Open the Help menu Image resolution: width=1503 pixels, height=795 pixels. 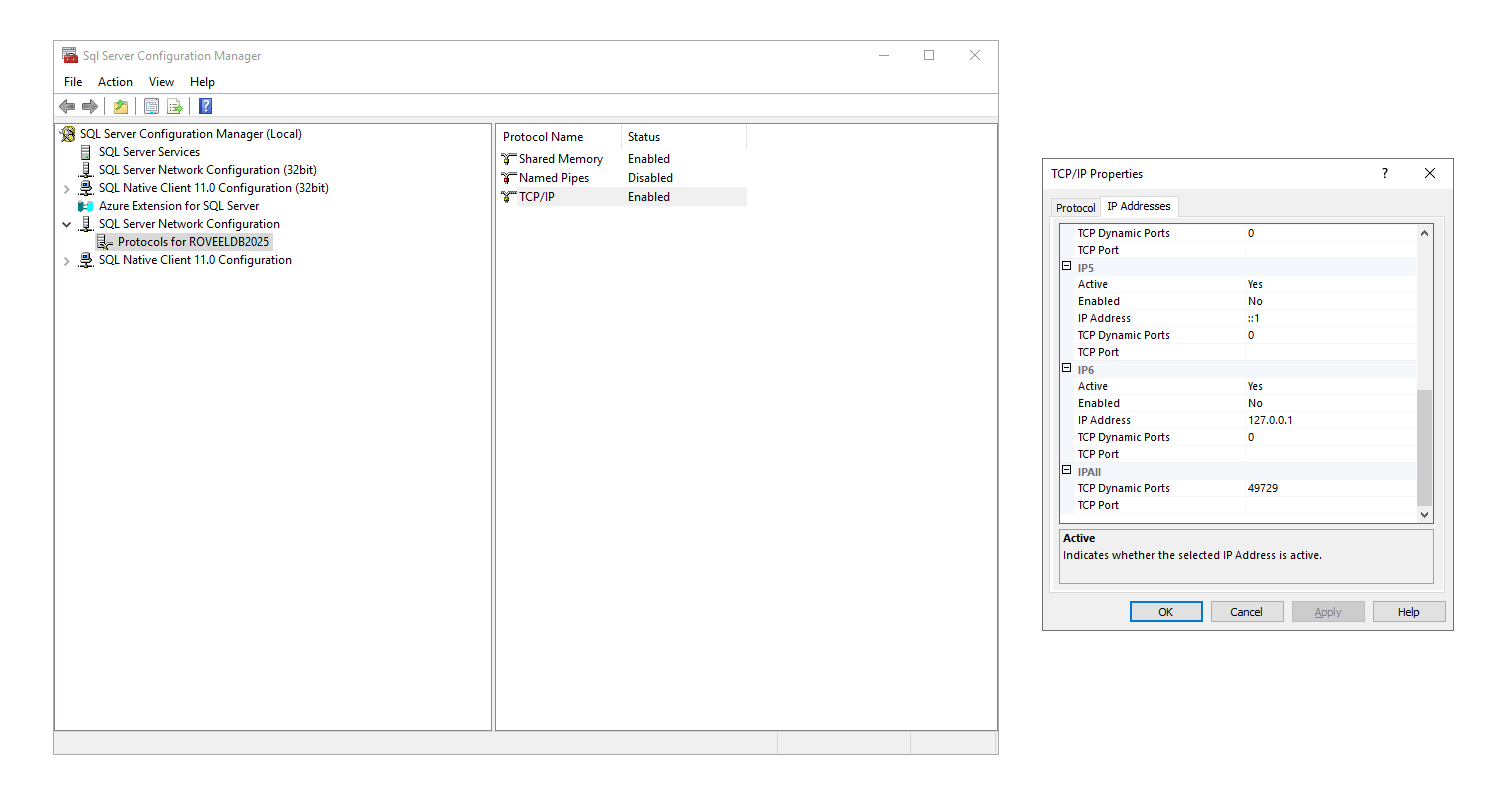[x=202, y=82]
